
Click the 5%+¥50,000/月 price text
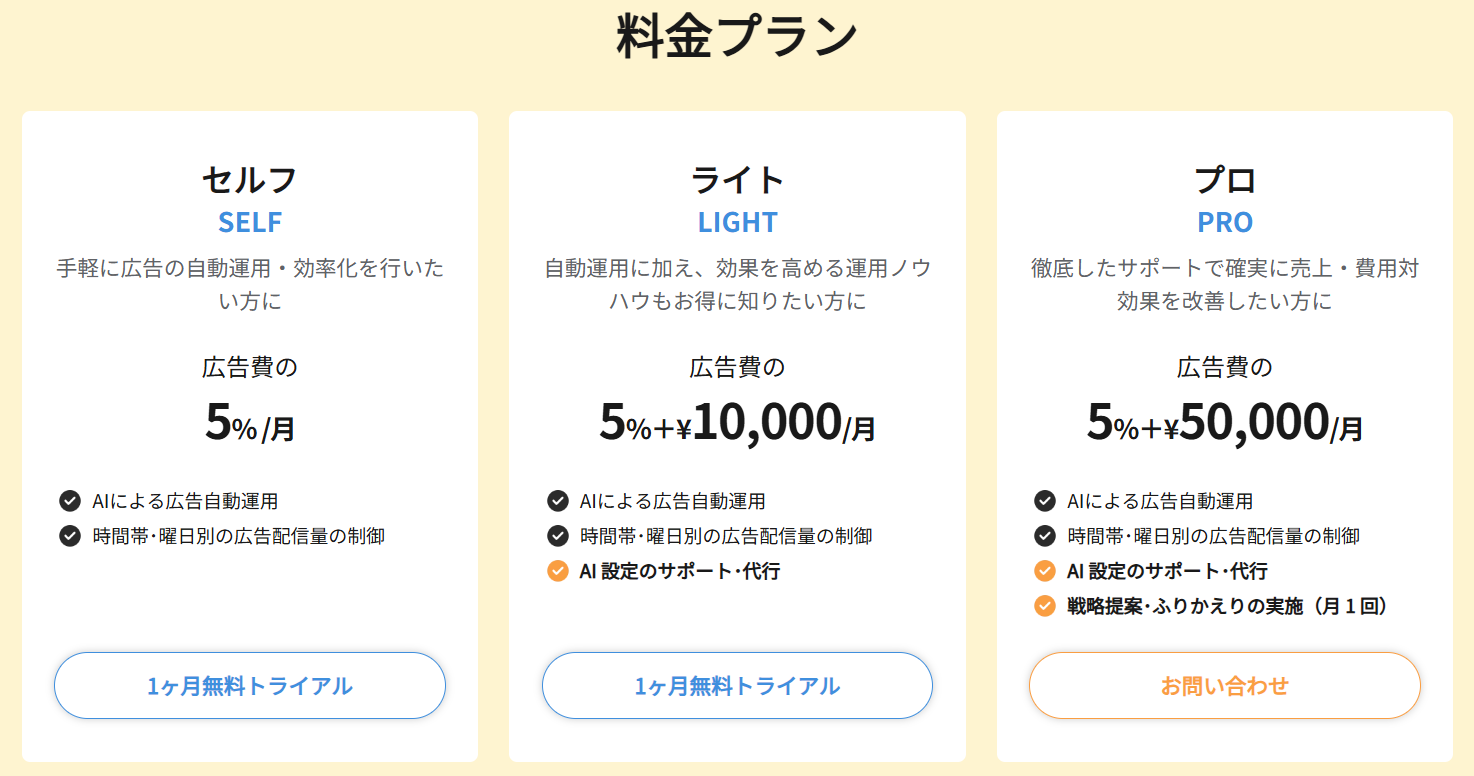click(1225, 423)
